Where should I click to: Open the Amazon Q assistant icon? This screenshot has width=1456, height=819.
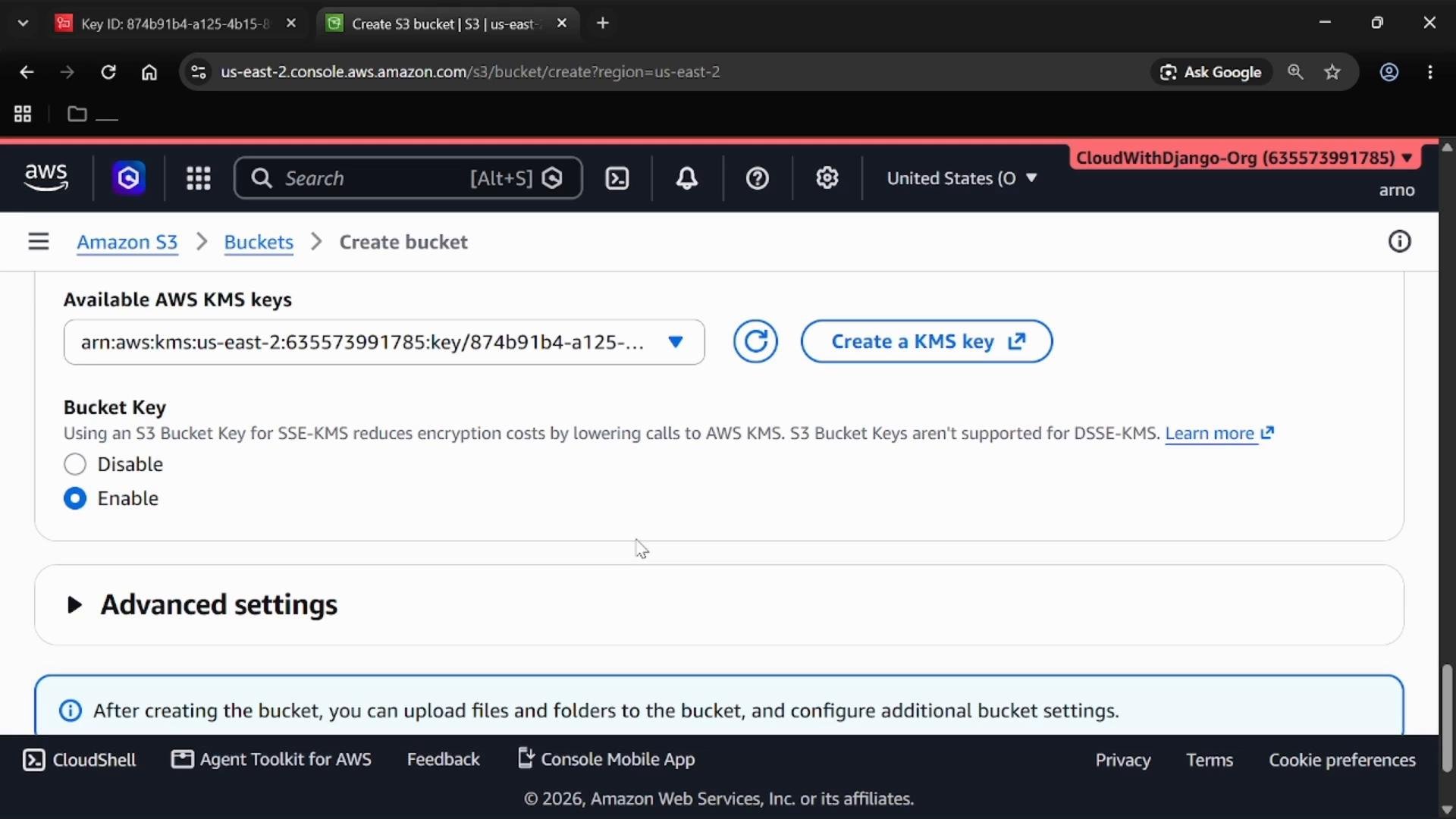(128, 177)
